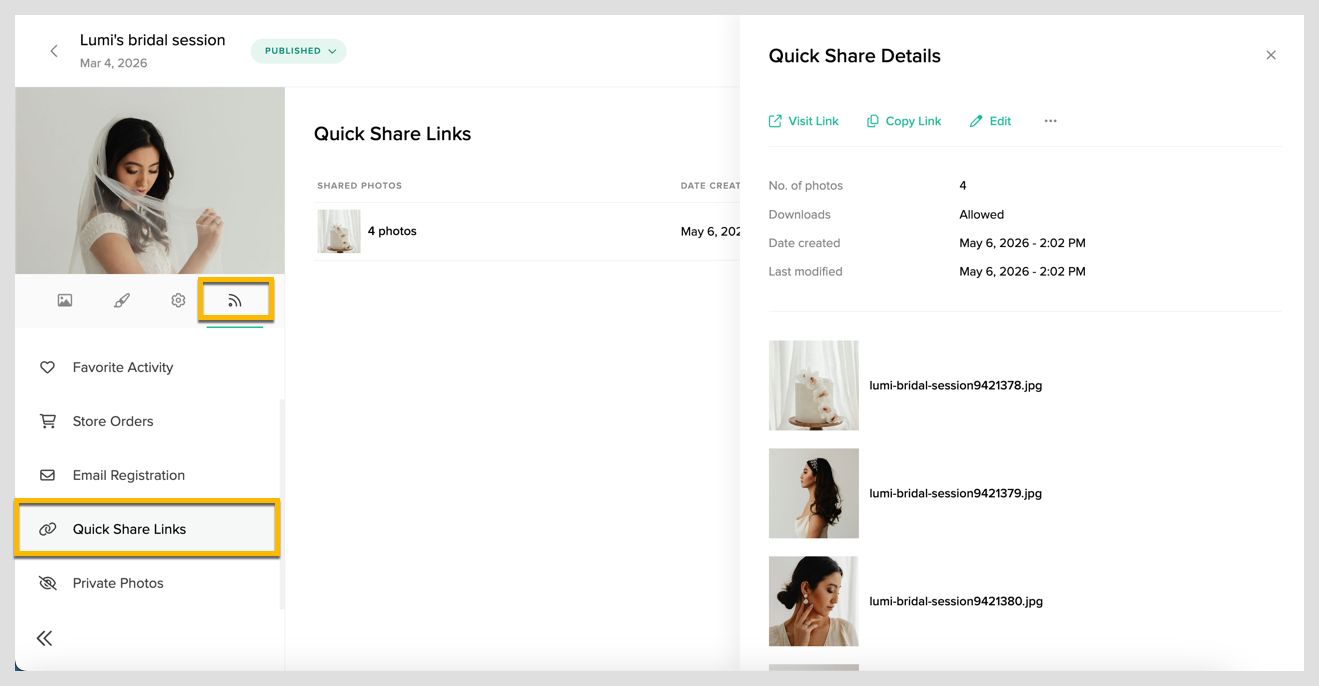Click the SHARED PHOTOS column header

360,186
